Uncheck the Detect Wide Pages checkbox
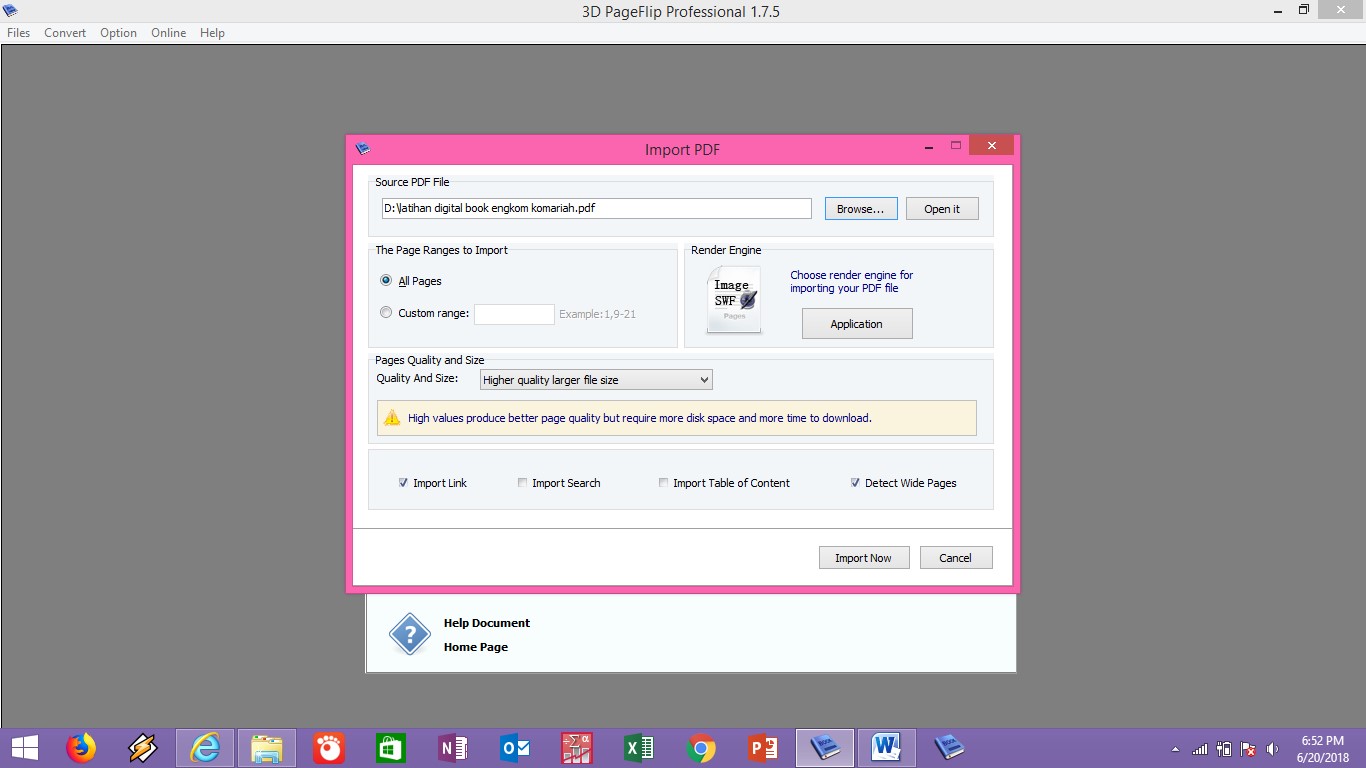 coord(855,483)
